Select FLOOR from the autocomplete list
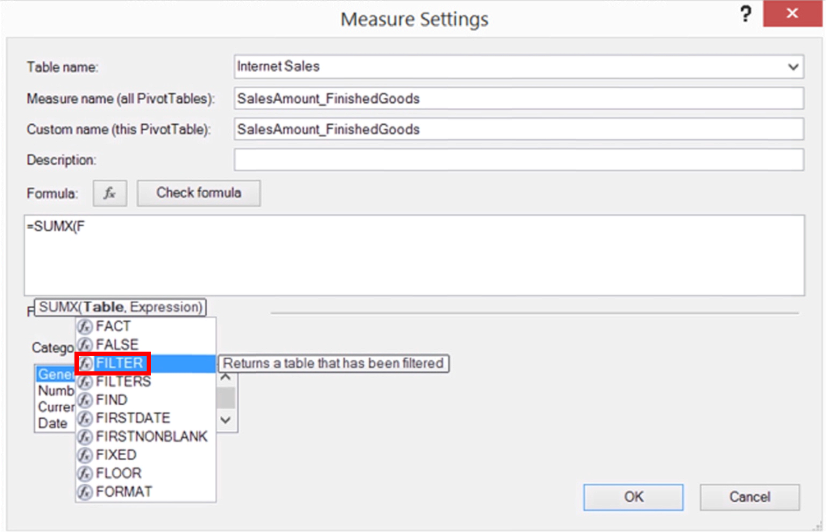Image resolution: width=826 pixels, height=532 pixels. click(x=118, y=473)
